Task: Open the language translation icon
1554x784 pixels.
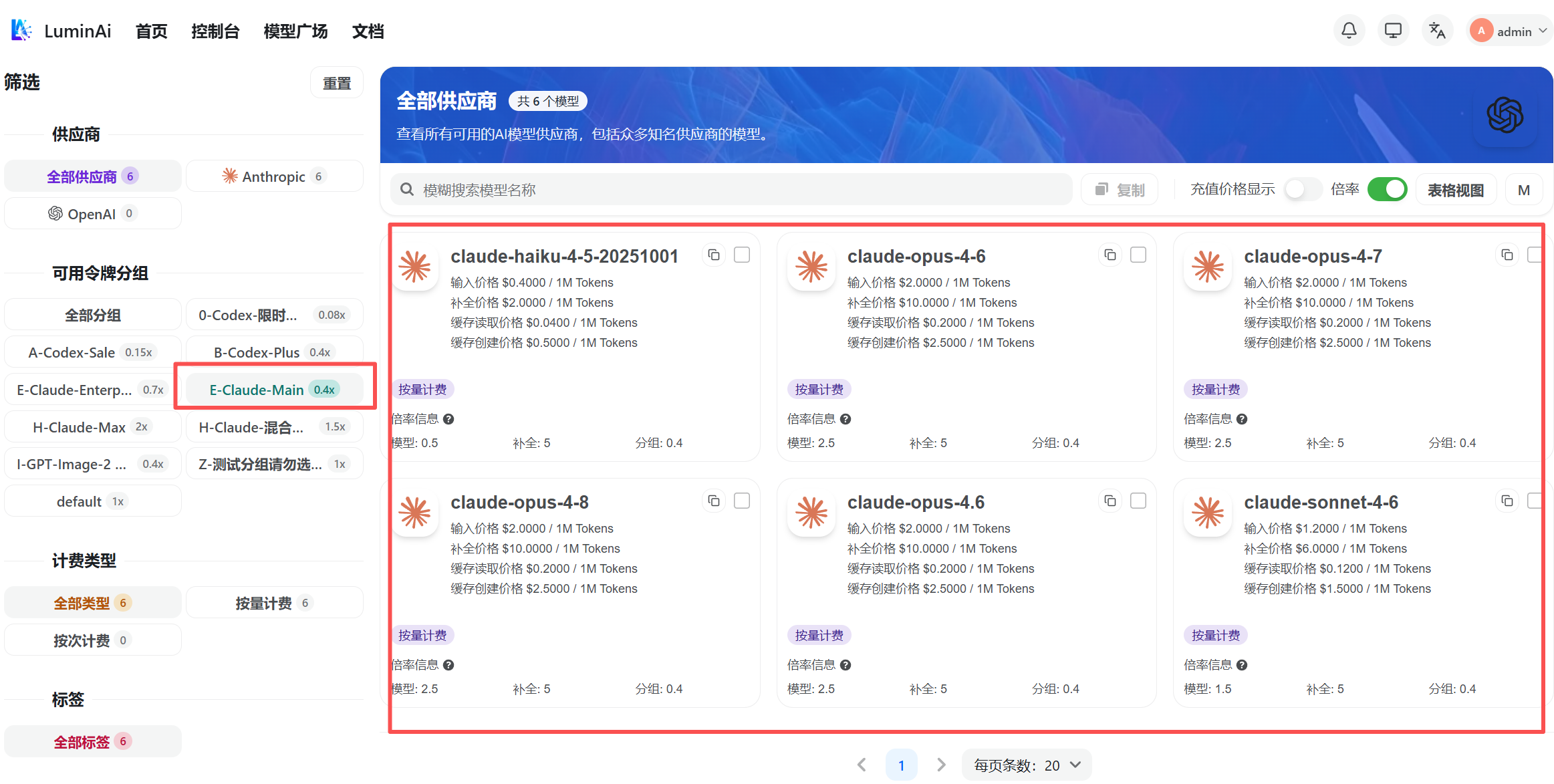Action: pos(1437,31)
